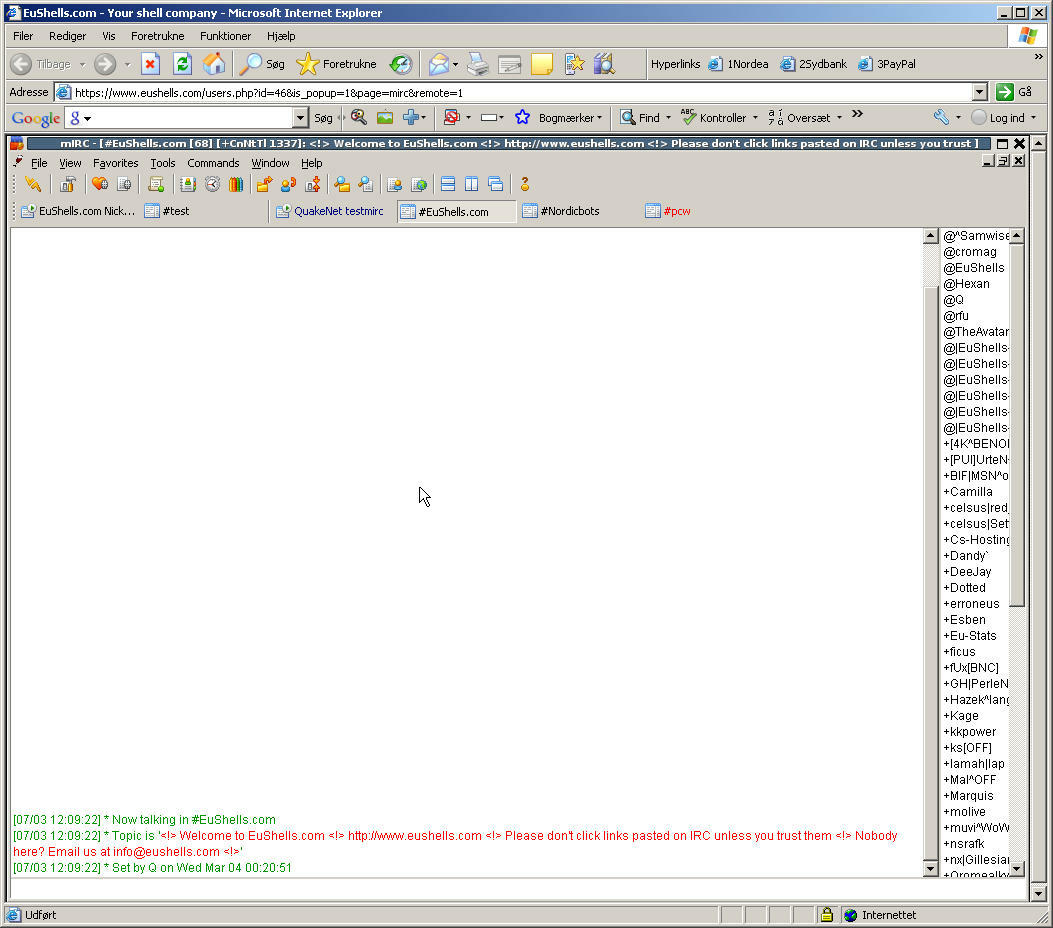
Task: Click the mIRC timer clock icon
Action: tap(212, 184)
